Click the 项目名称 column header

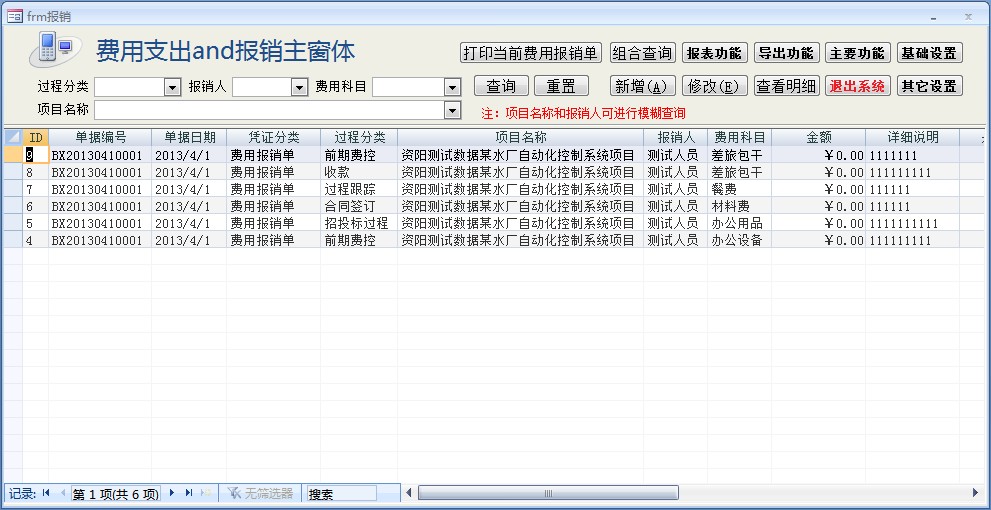pos(521,137)
